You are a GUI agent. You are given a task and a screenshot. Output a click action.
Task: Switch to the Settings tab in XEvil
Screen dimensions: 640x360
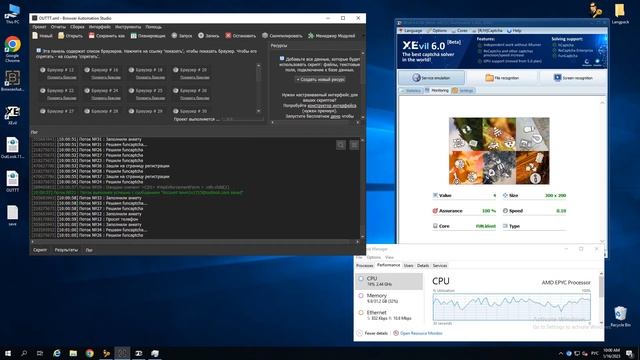click(x=463, y=91)
